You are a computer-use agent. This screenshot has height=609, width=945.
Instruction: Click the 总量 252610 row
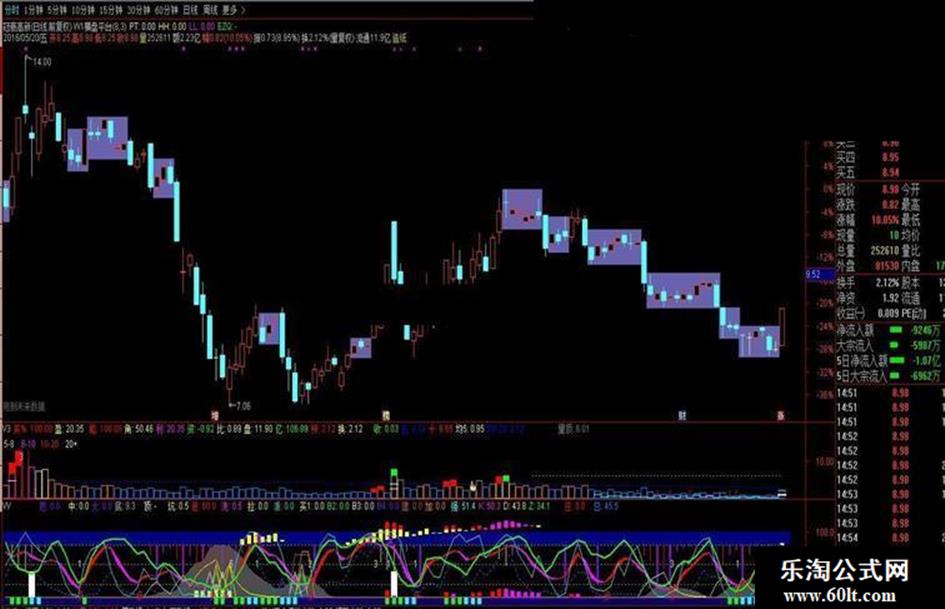(x=868, y=250)
